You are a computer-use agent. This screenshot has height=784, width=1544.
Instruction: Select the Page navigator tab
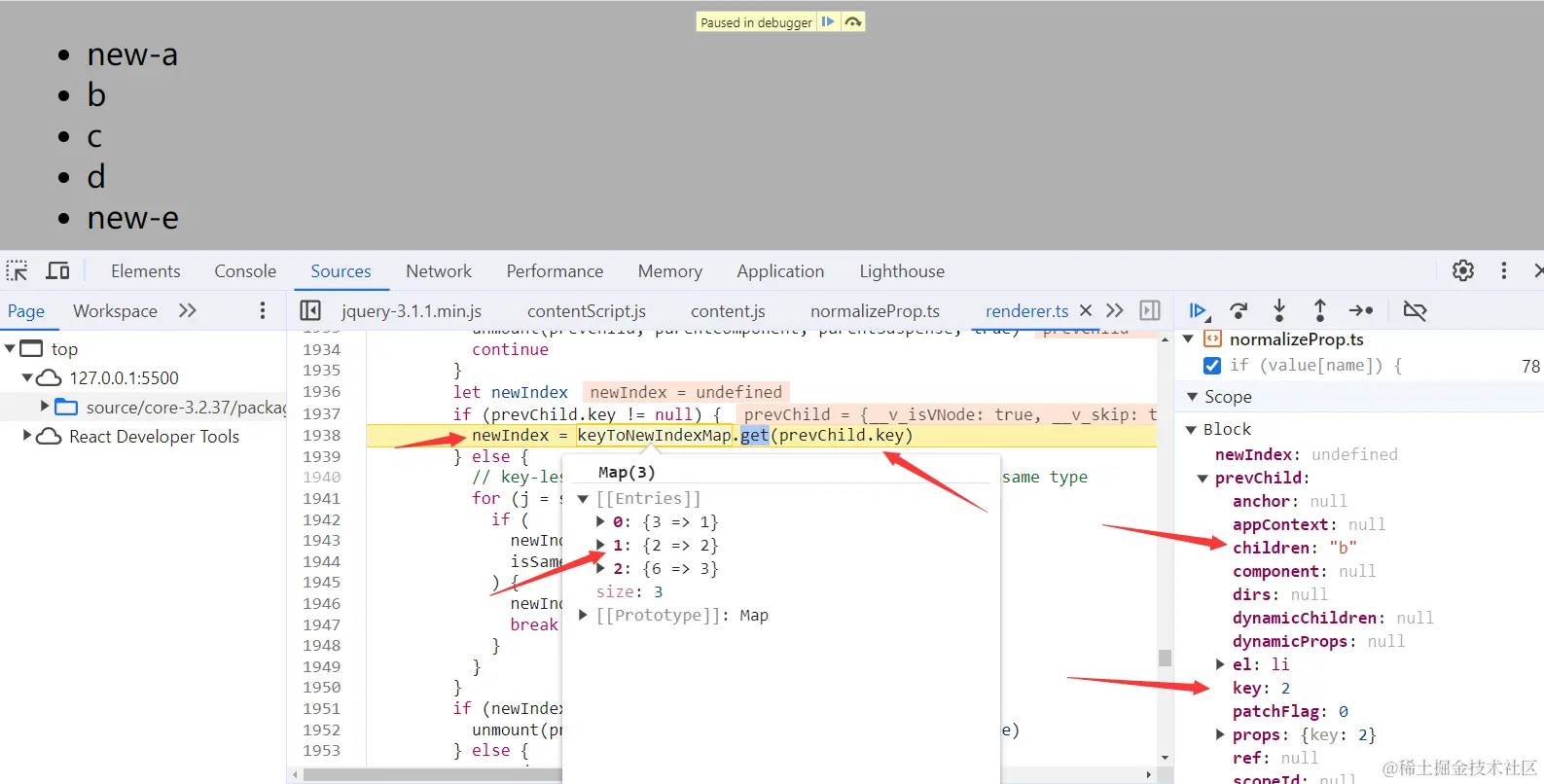click(26, 311)
